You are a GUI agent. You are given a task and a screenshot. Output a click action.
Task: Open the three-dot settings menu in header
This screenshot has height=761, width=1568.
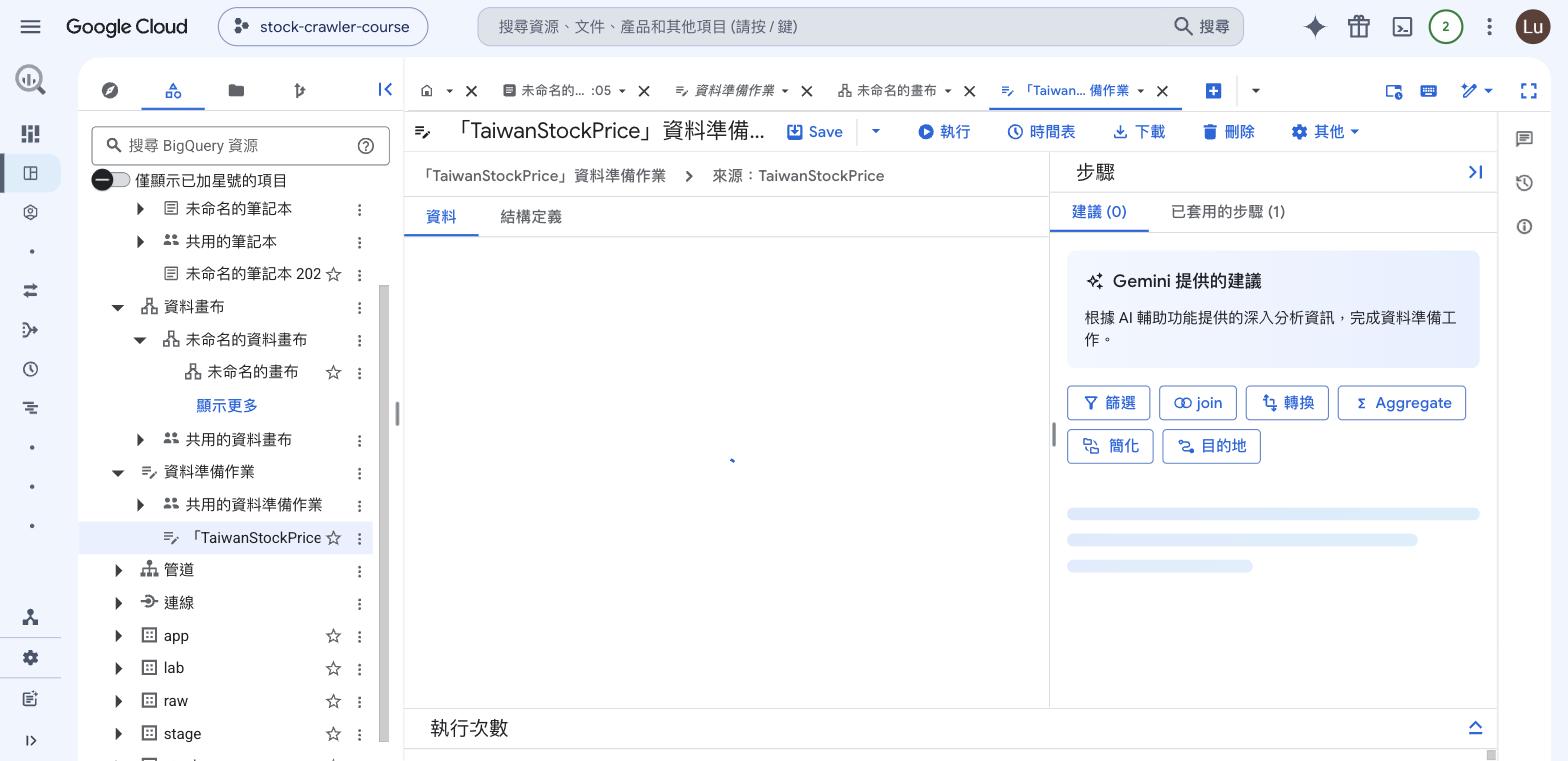tap(1489, 27)
